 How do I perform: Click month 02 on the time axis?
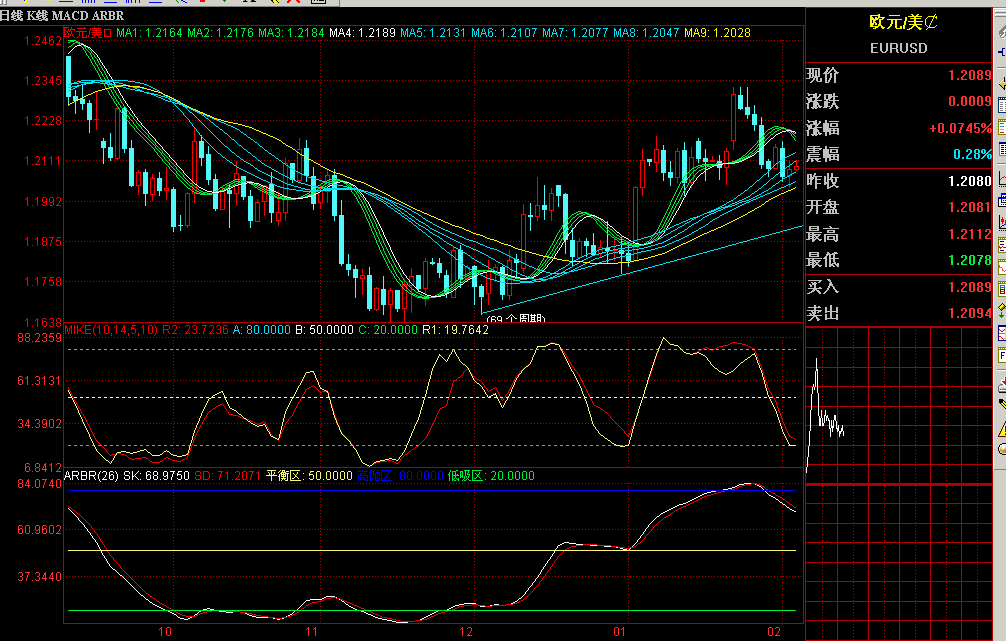774,632
